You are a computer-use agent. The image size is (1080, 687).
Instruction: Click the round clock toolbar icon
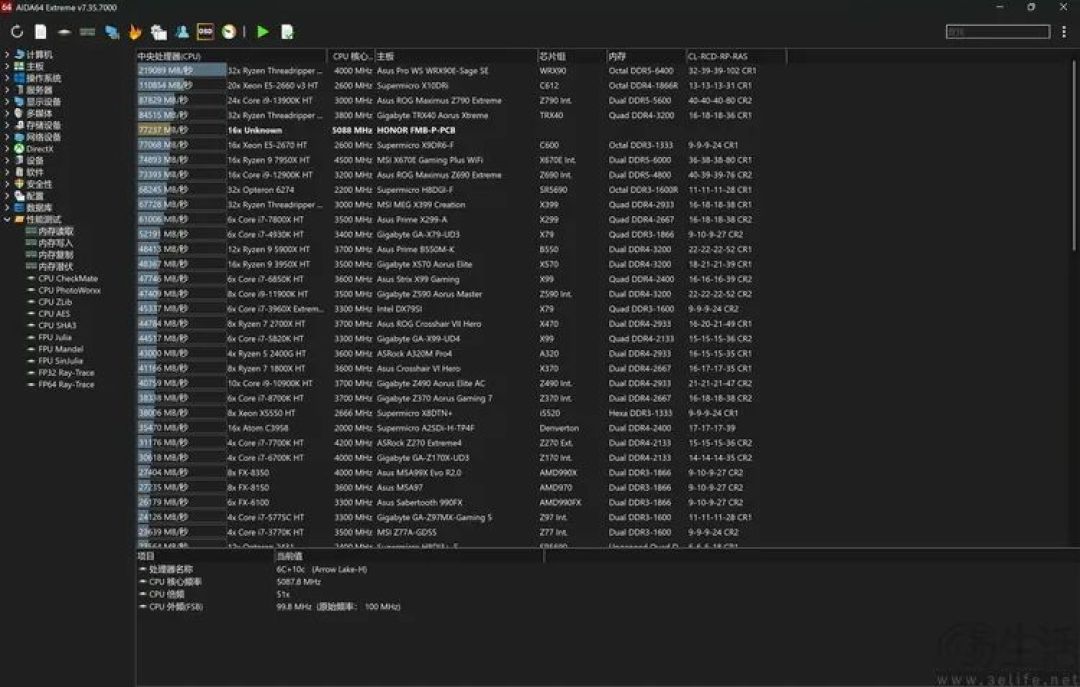[x=229, y=32]
